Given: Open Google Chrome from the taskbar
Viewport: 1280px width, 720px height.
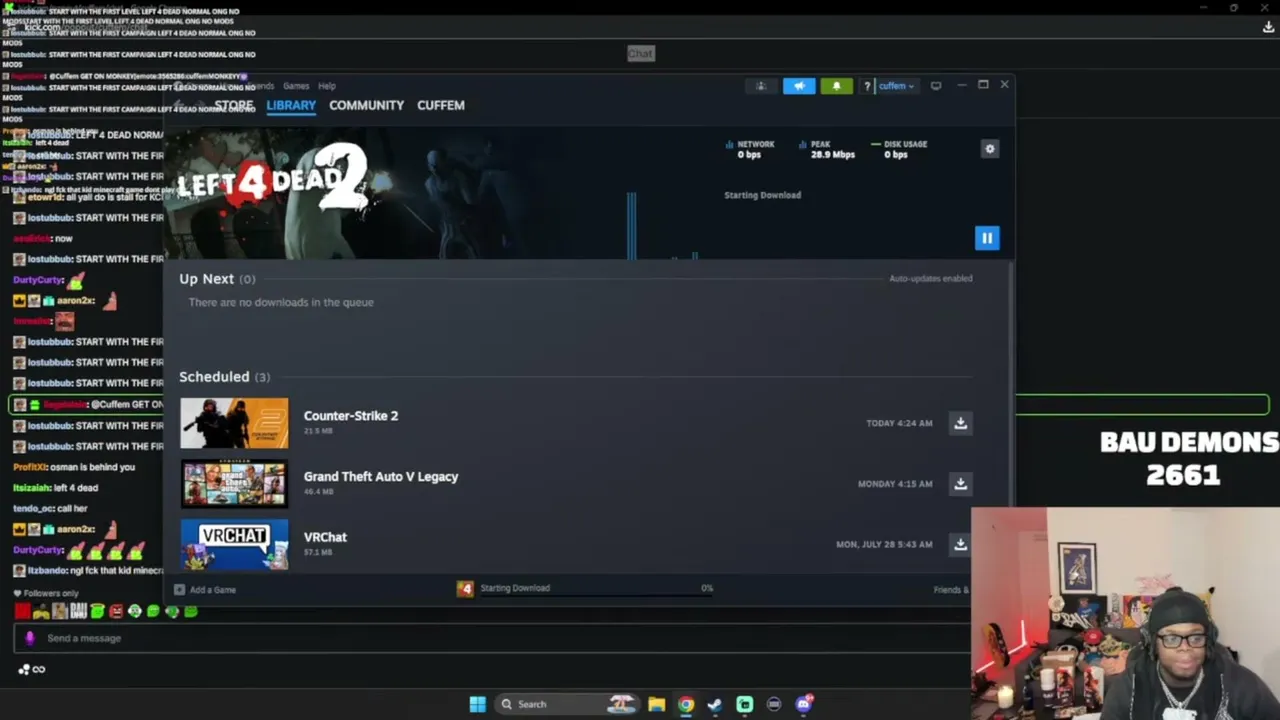Looking at the screenshot, I should [x=686, y=704].
